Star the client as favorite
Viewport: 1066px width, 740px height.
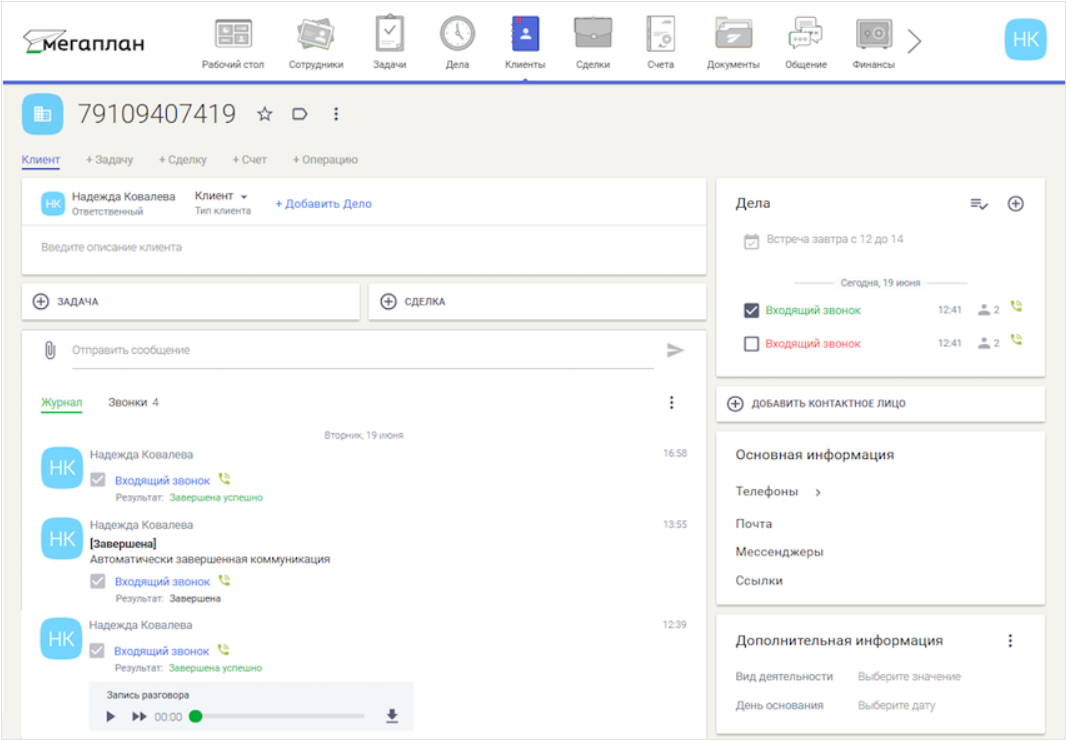click(265, 114)
